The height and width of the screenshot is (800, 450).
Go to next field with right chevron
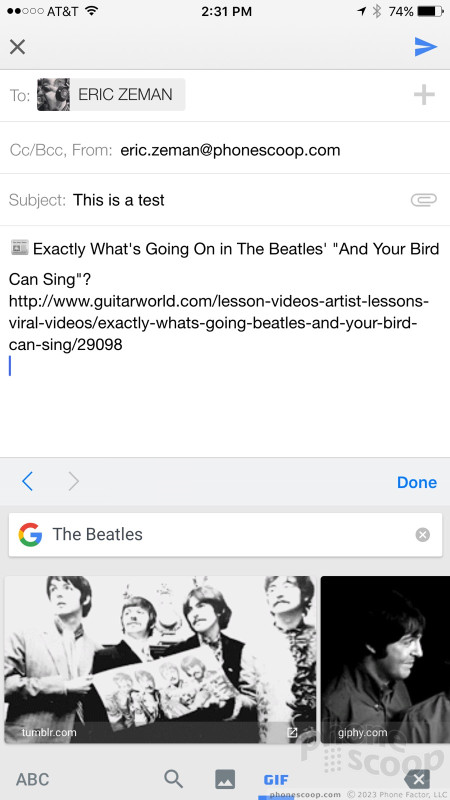[x=73, y=481]
